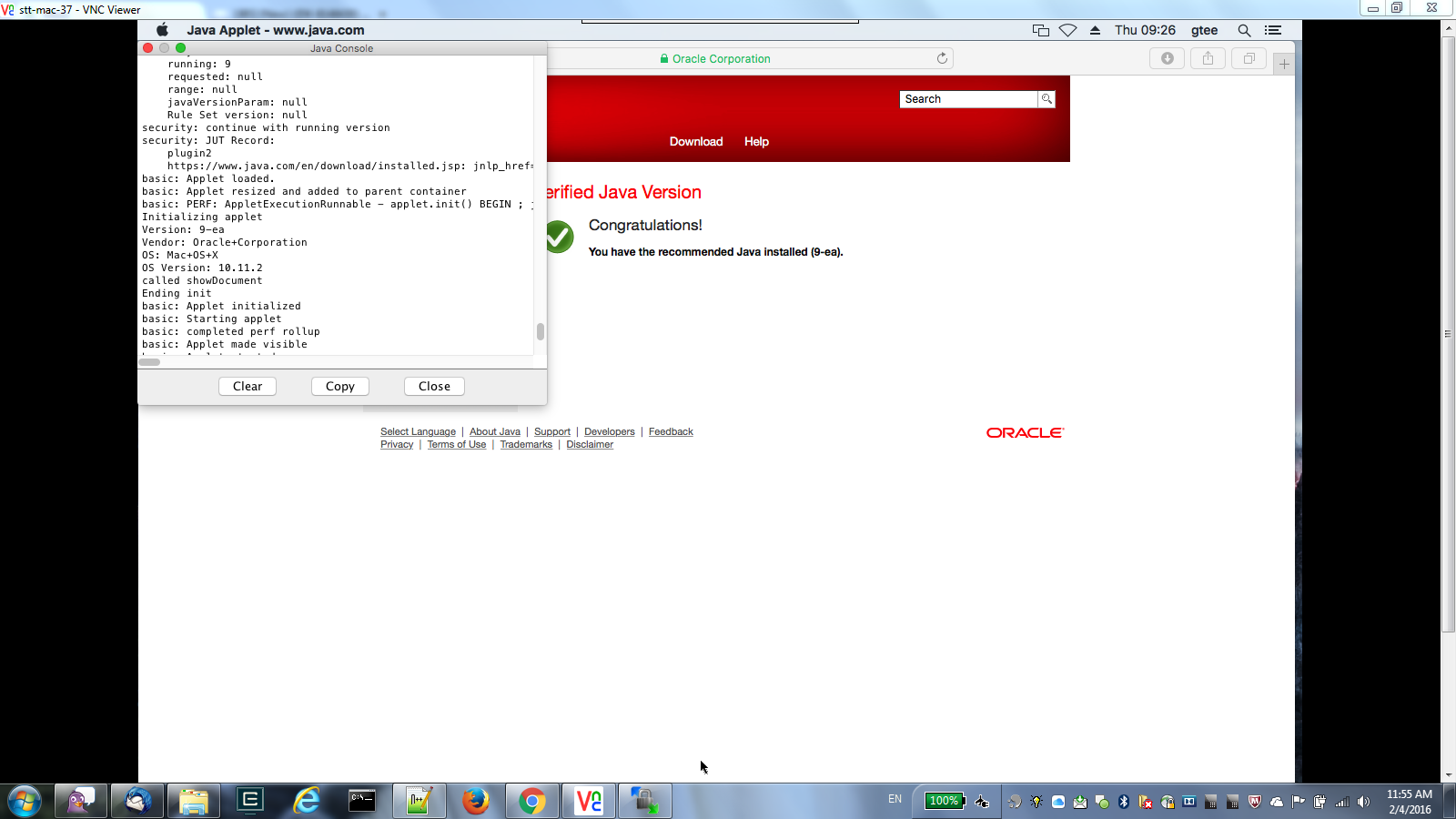Viewport: 1456px width, 819px height.
Task: Open the Wi-Fi status menu
Action: [x=1068, y=30]
